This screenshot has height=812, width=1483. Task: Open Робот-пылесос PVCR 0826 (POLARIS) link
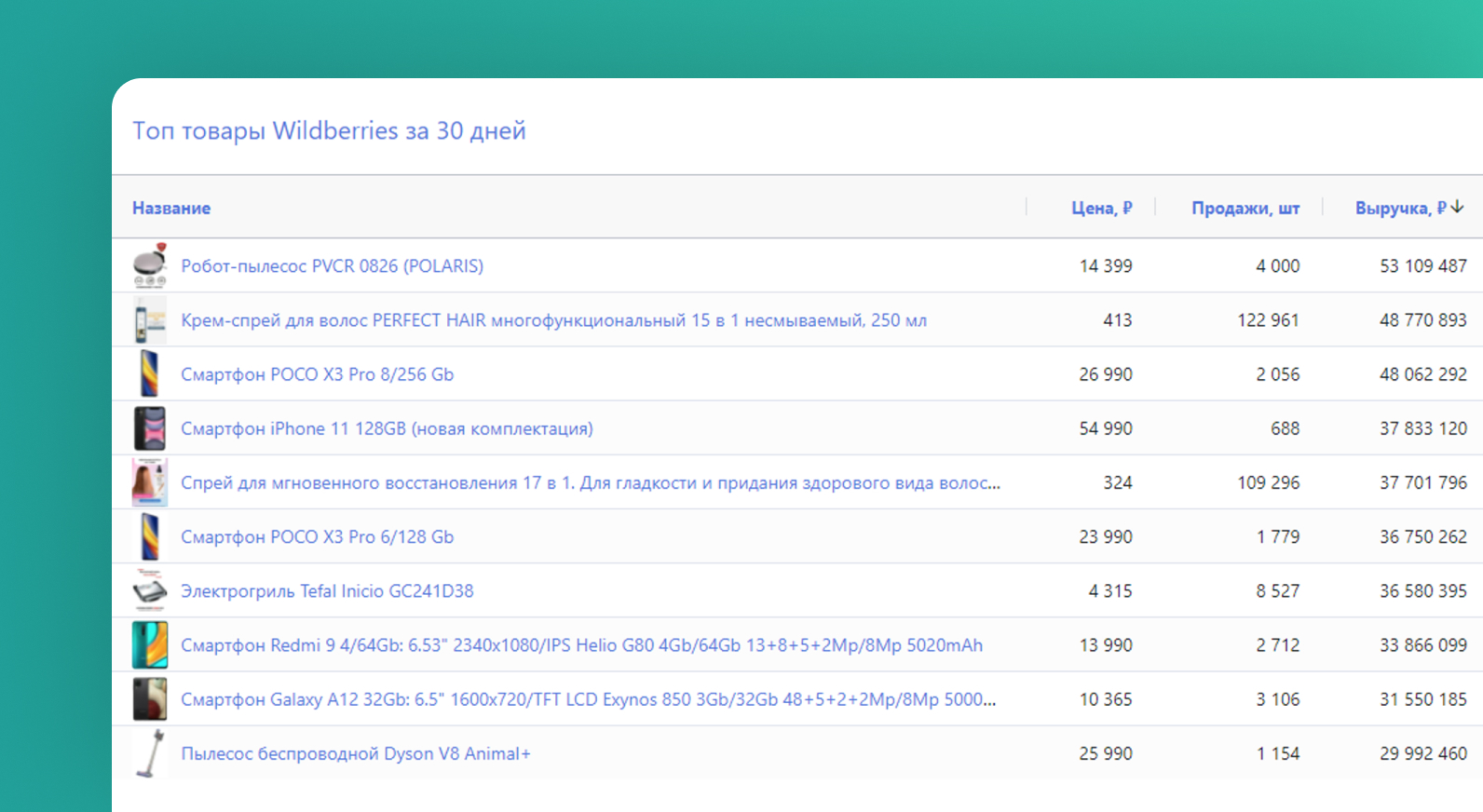[332, 266]
